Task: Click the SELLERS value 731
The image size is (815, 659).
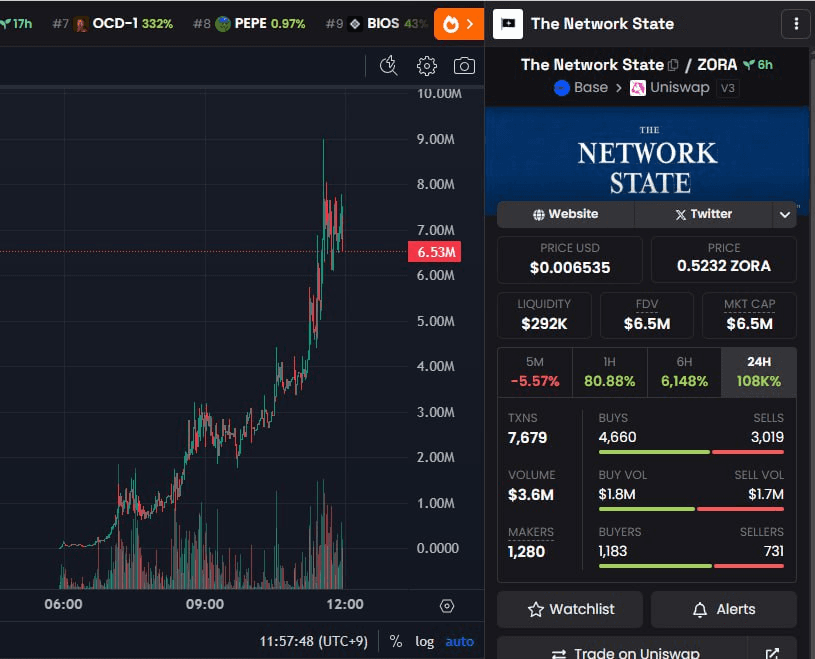Action: (x=773, y=551)
